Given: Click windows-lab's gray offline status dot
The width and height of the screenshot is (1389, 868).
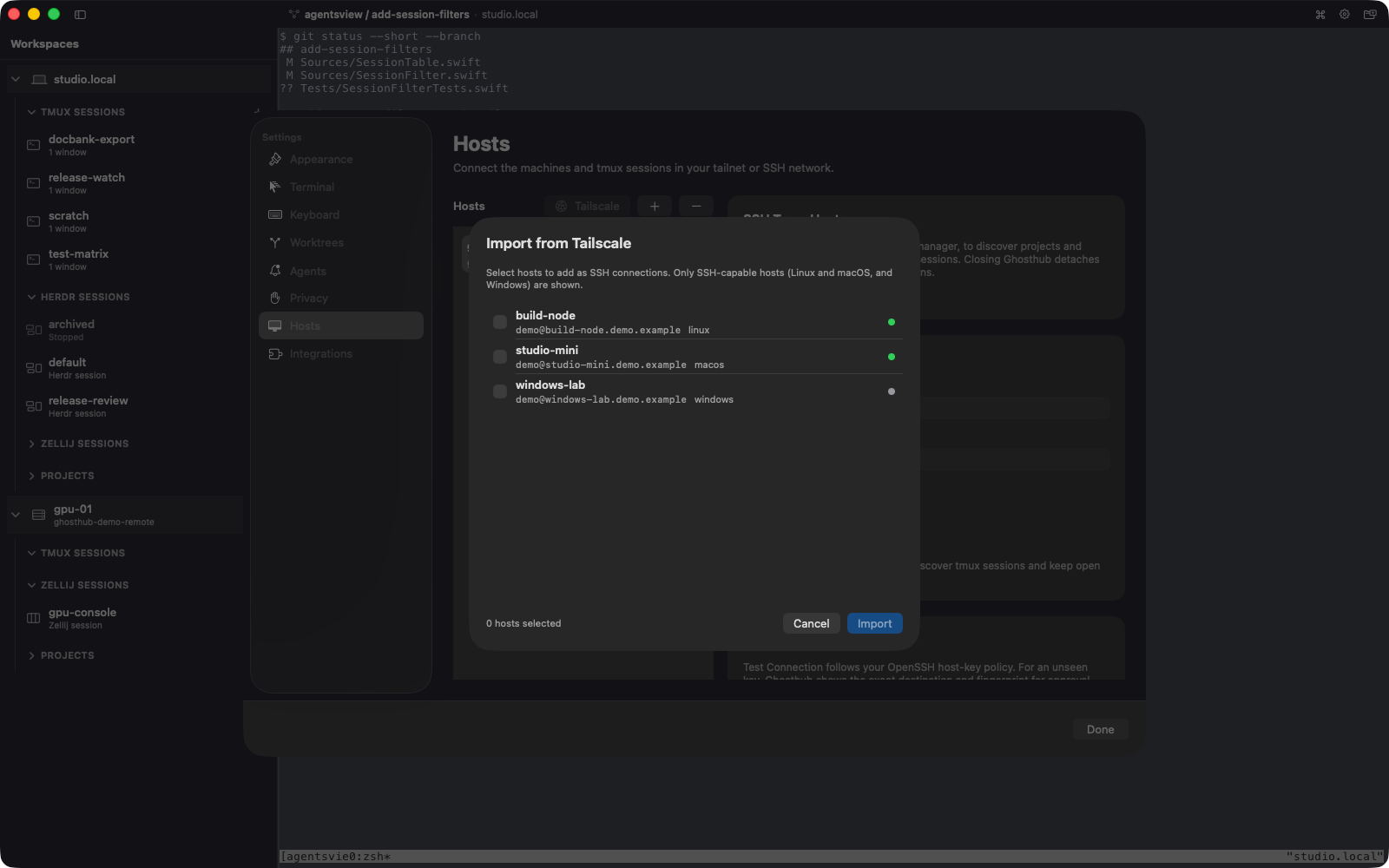Looking at the screenshot, I should click(x=892, y=391).
